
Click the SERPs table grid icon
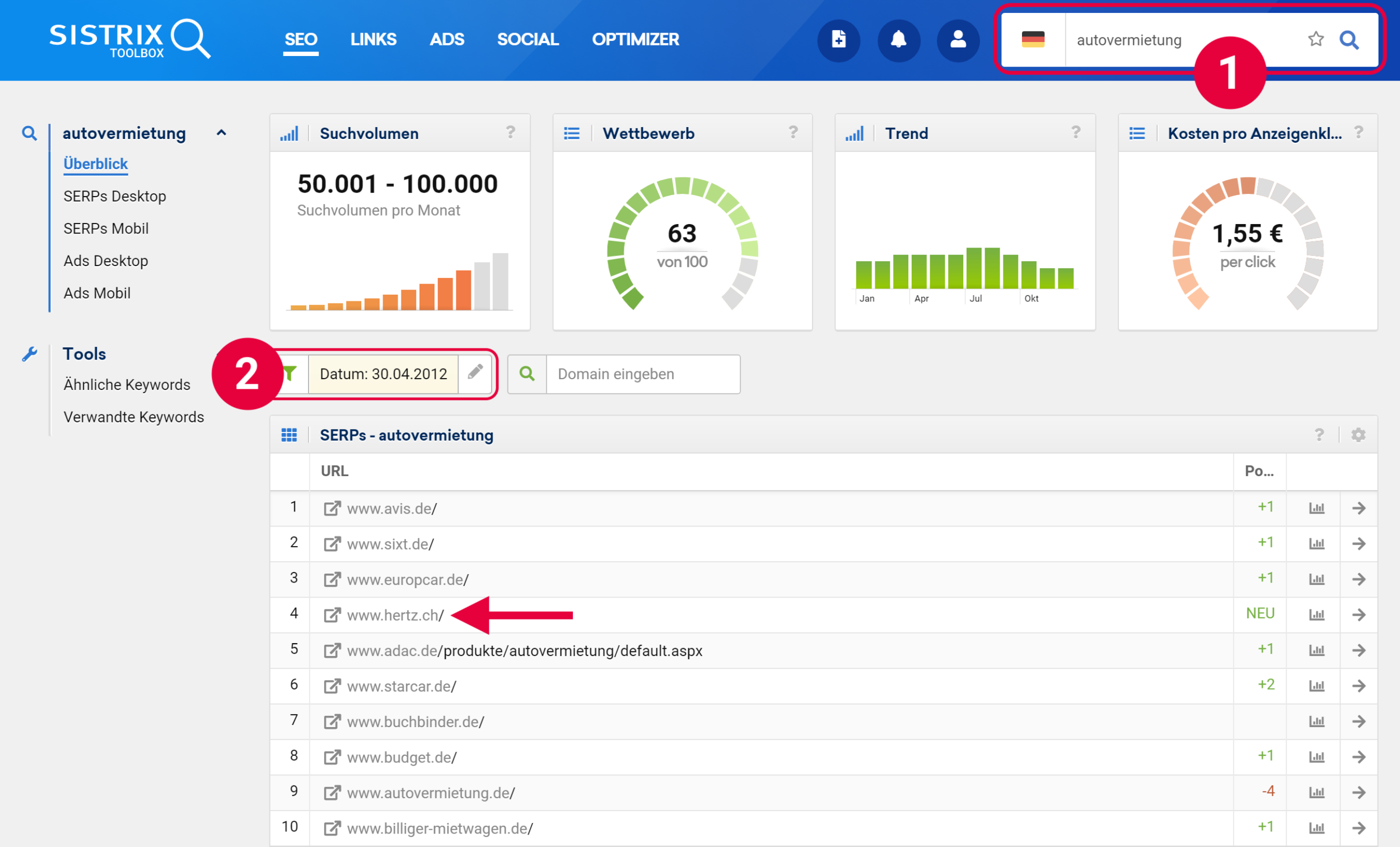(289, 435)
